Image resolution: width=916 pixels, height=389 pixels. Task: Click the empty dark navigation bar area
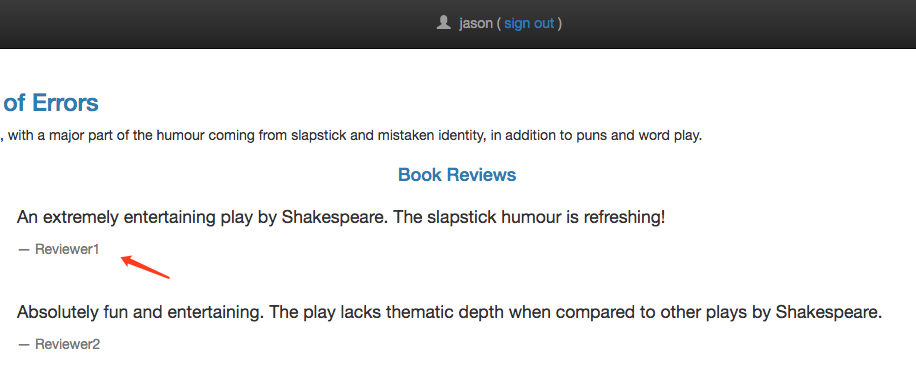click(204, 23)
